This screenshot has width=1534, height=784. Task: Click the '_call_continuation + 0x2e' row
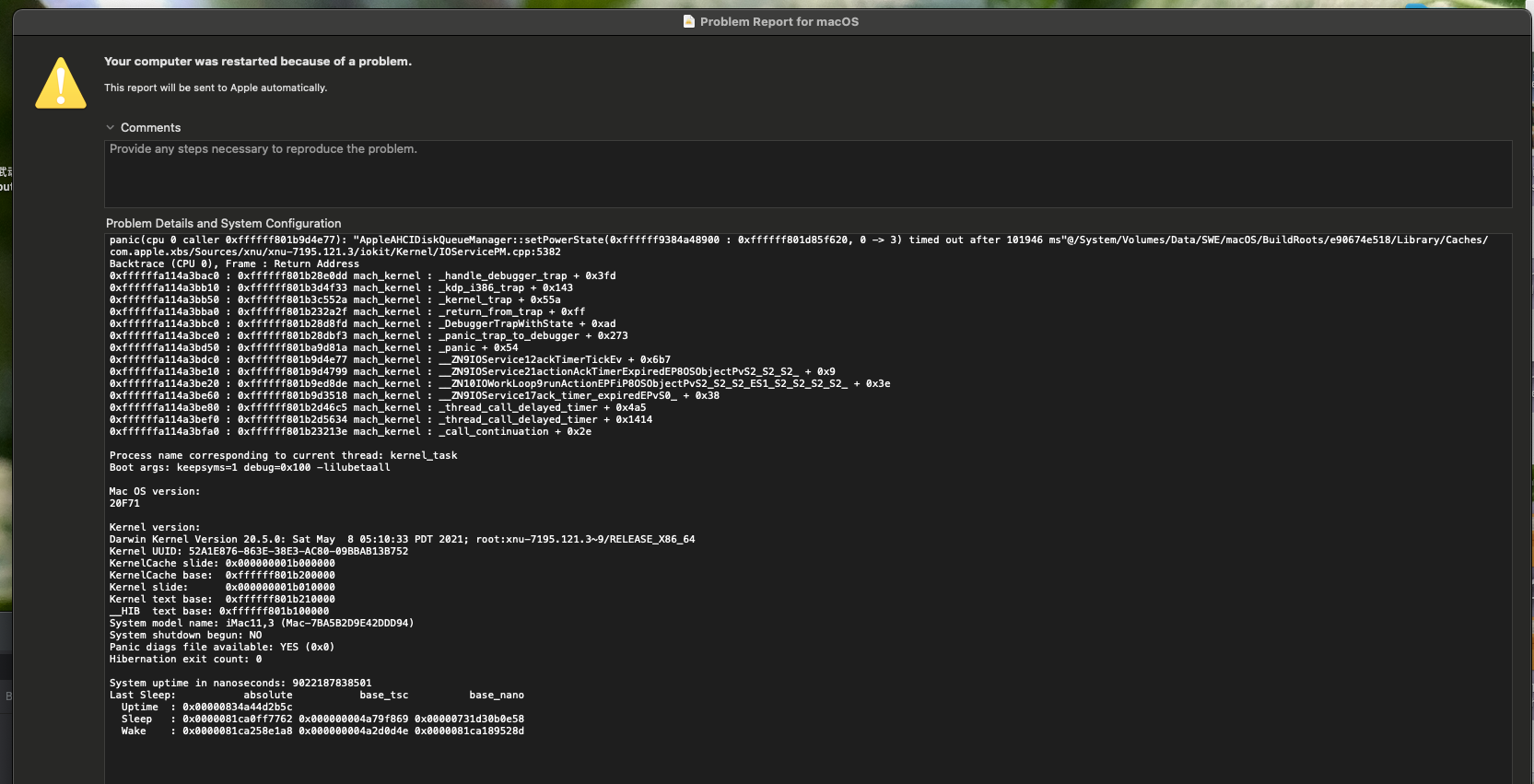click(x=350, y=431)
